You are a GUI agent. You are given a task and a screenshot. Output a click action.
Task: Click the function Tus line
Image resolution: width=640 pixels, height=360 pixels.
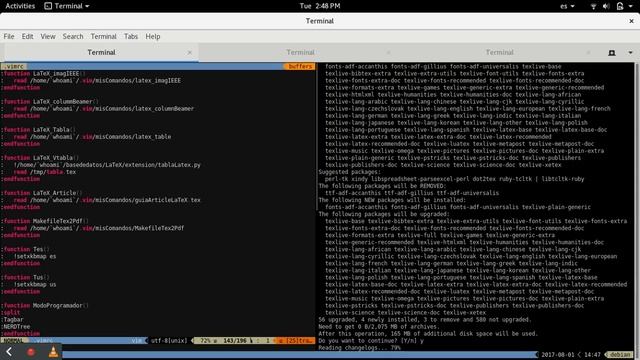point(26,278)
